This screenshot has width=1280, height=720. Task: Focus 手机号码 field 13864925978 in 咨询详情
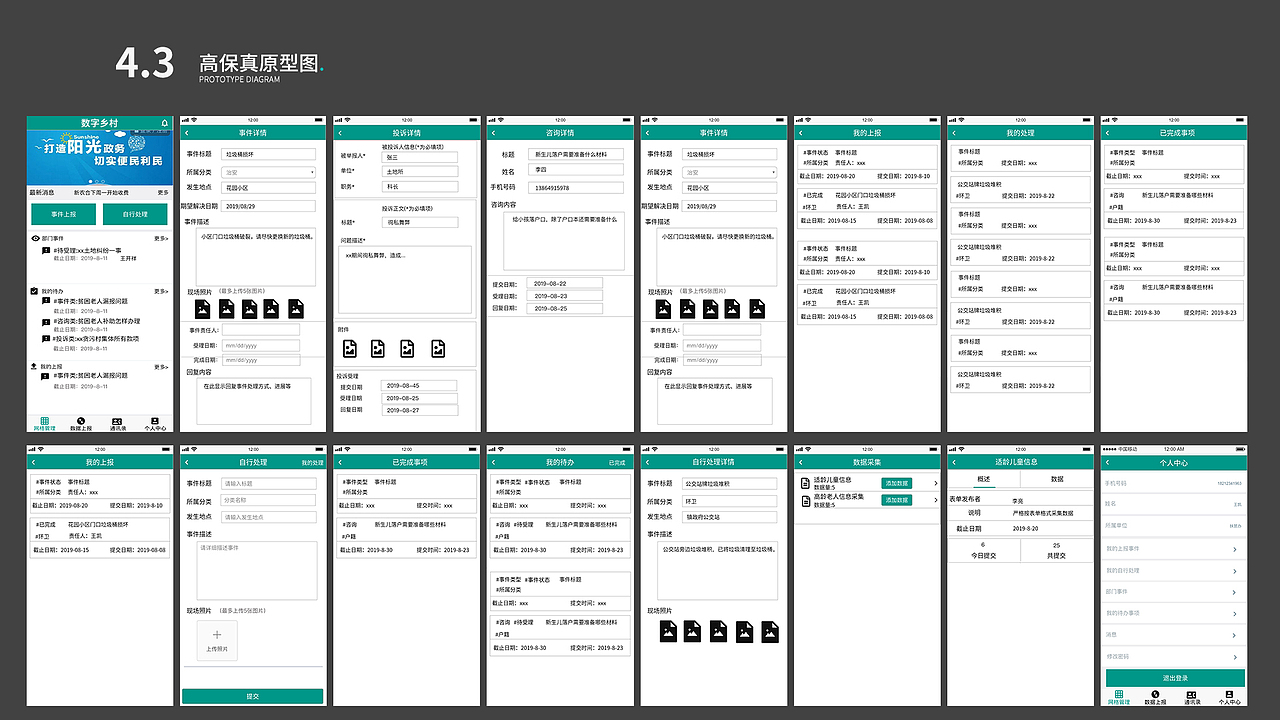[x=575, y=187]
